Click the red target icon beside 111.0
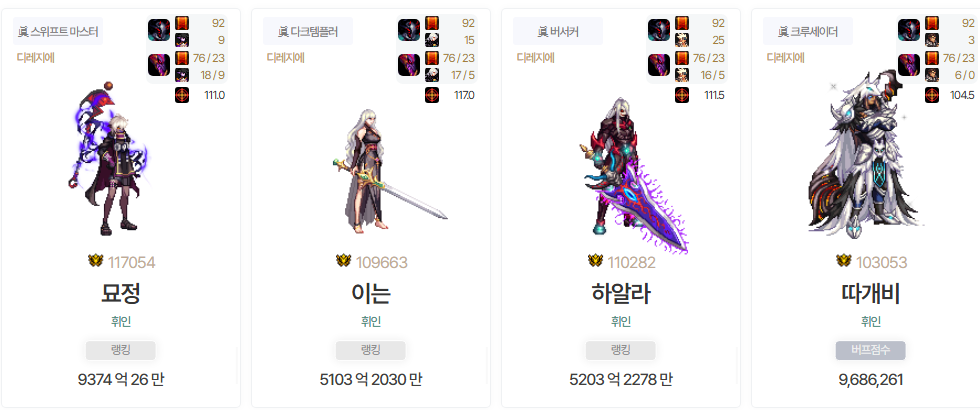The width and height of the screenshot is (980, 410). coord(182,96)
